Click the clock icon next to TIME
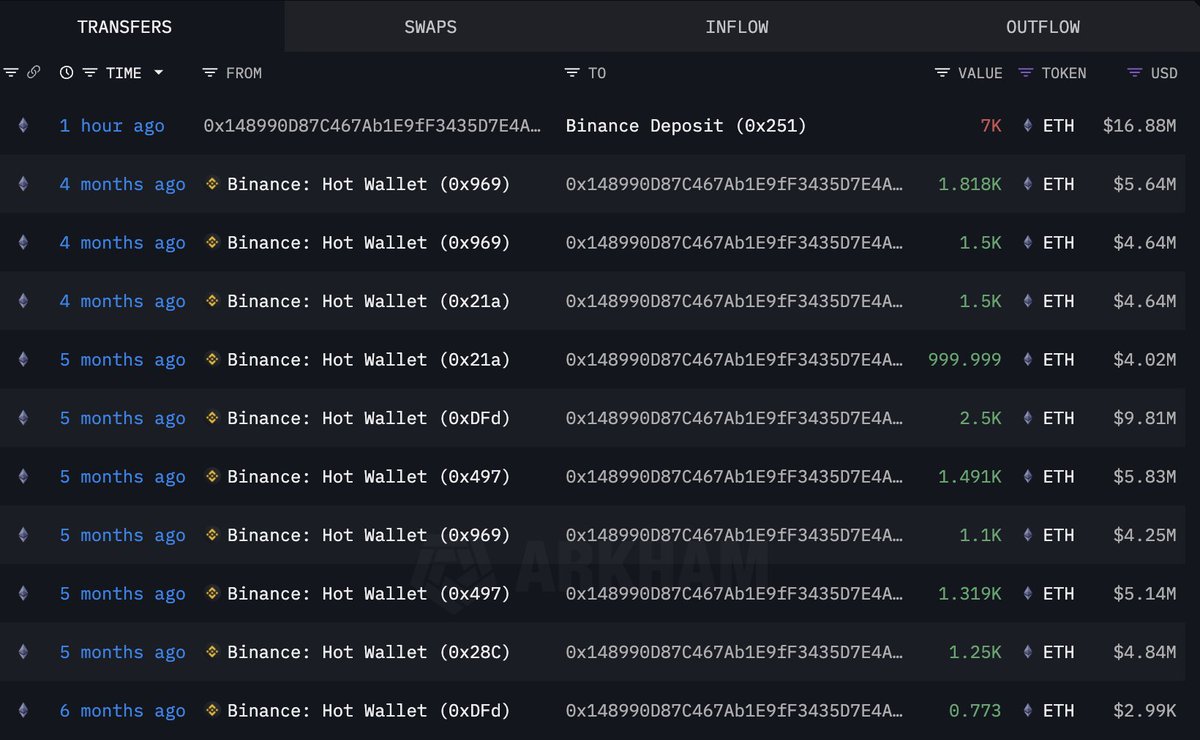 (x=66, y=72)
